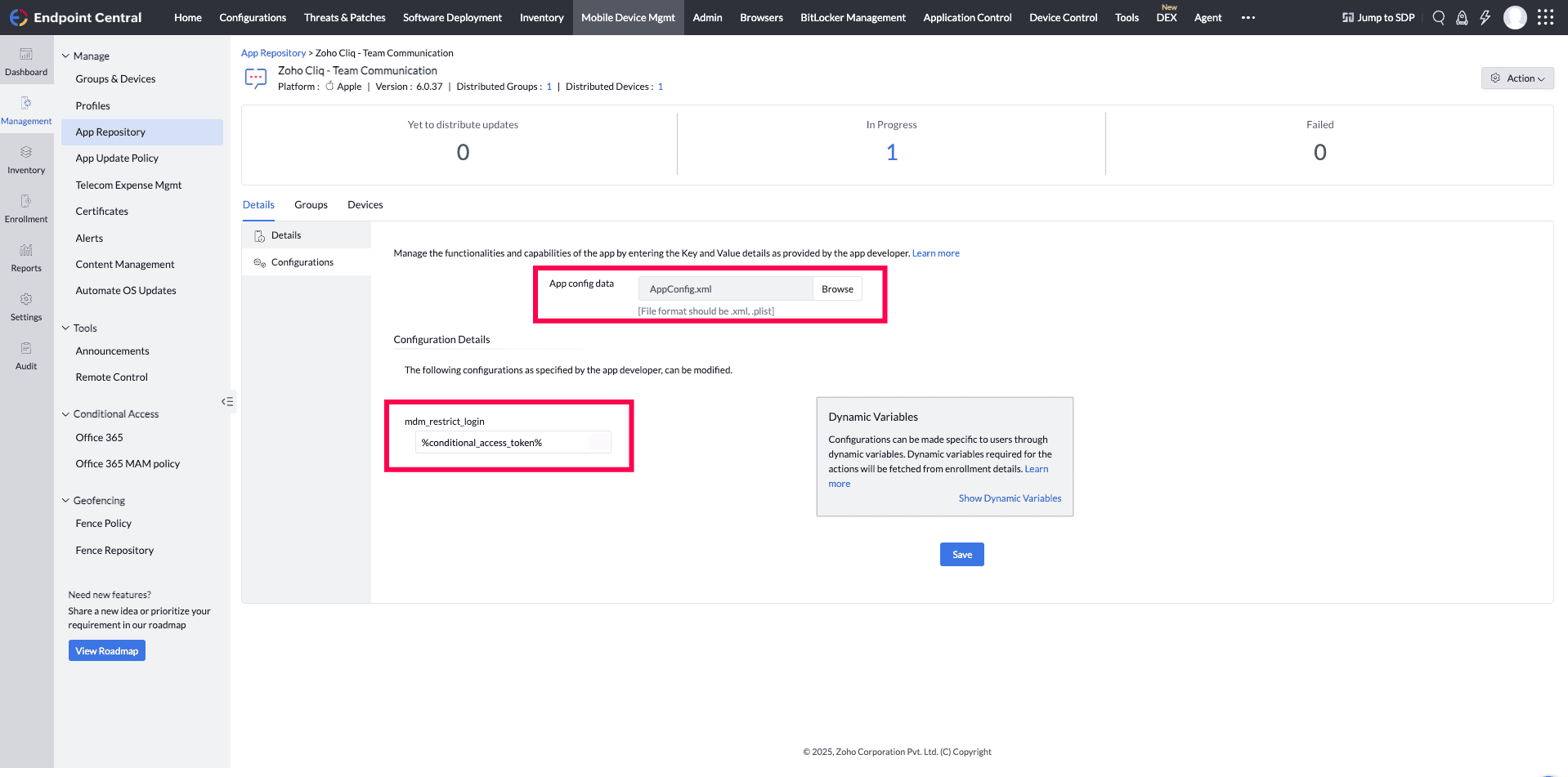Follow the App Repository breadcrumb link
The width and height of the screenshot is (1568, 777).
pos(273,53)
